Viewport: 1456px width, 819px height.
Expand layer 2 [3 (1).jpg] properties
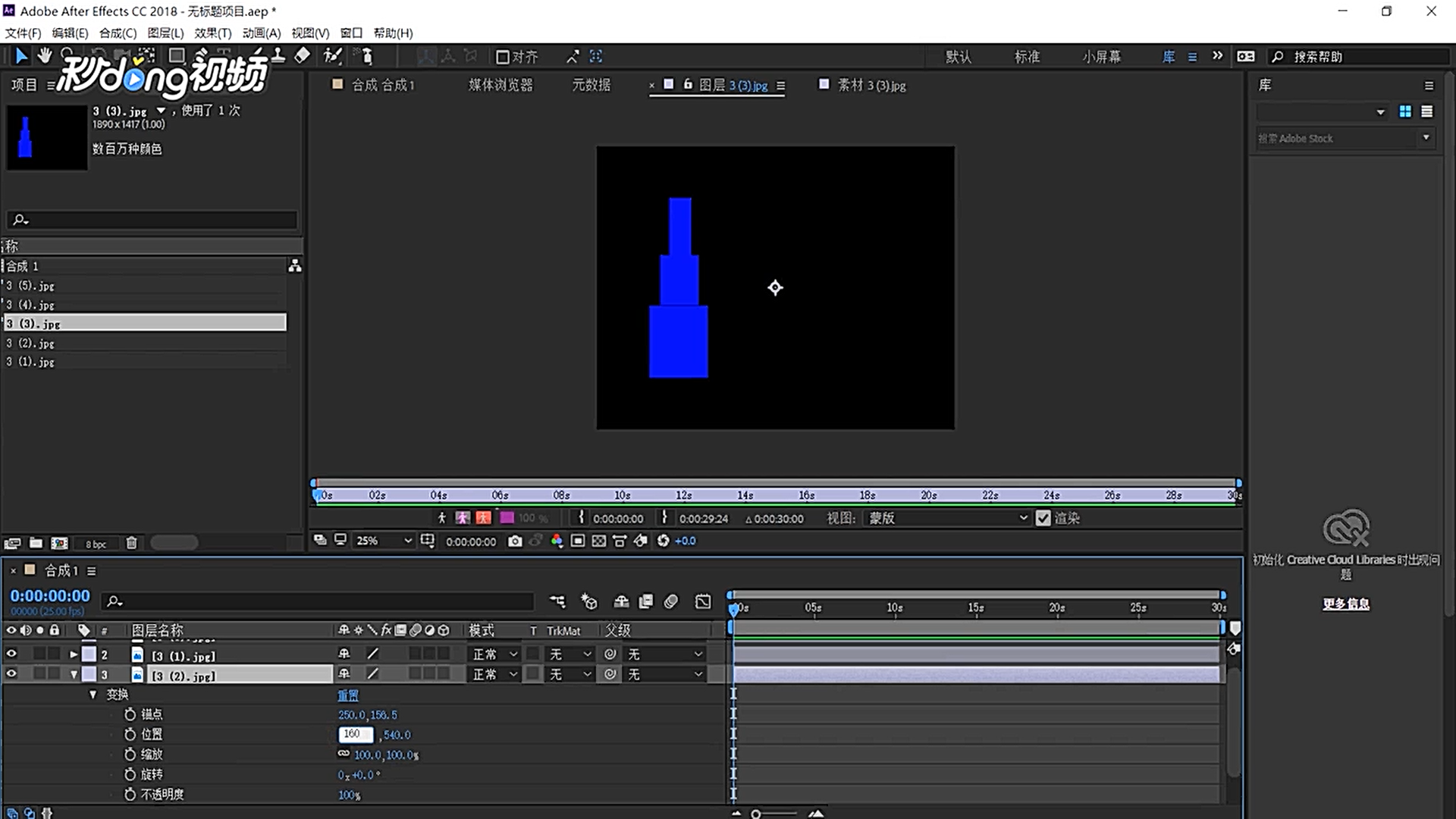click(x=74, y=654)
